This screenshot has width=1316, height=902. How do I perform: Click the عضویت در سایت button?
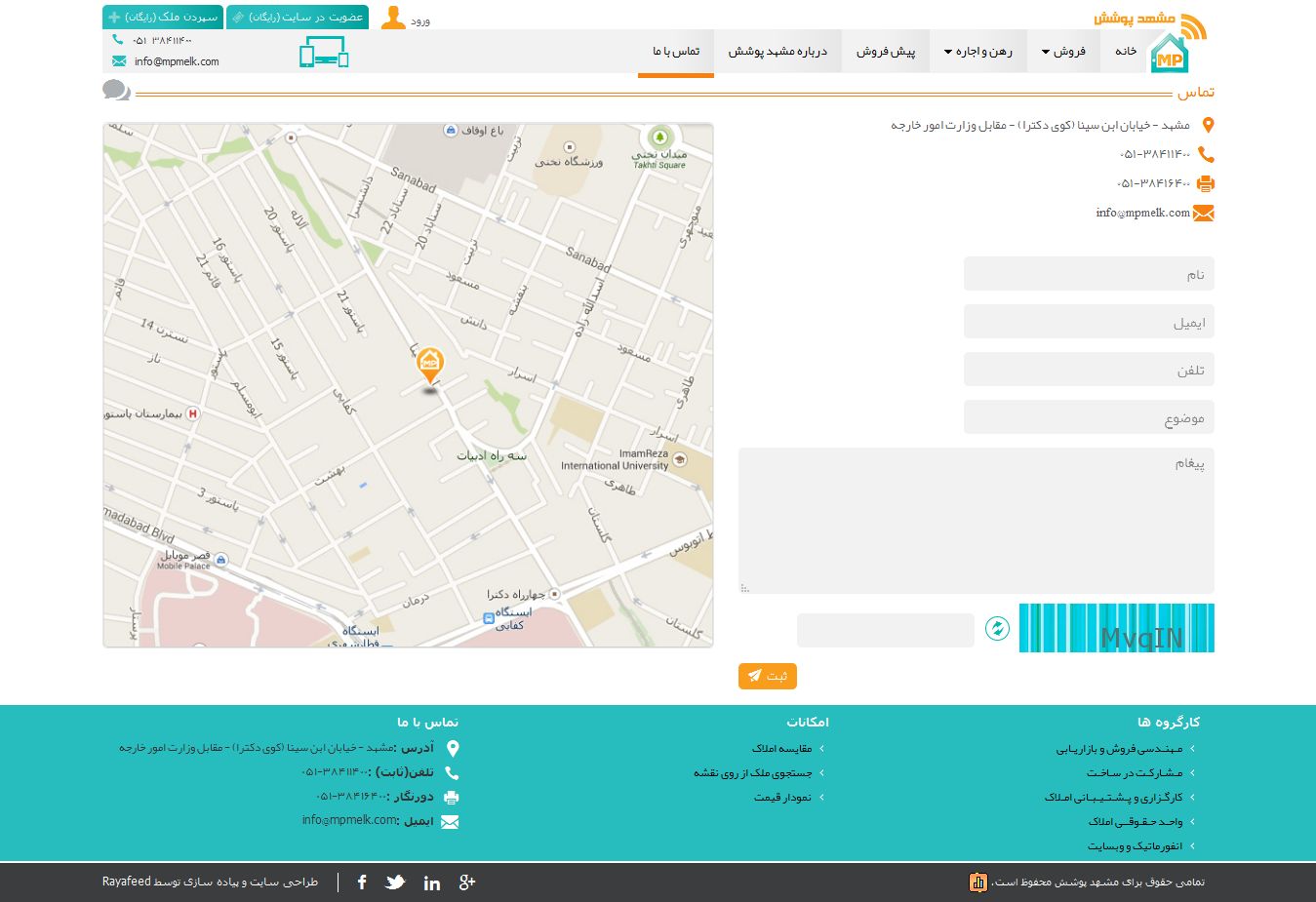298,18
